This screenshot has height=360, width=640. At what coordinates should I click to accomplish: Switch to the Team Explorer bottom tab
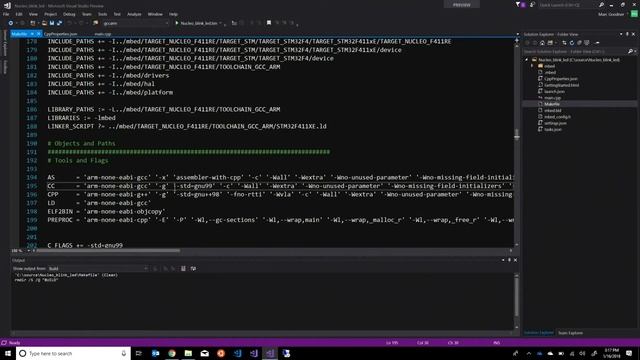(x=570, y=333)
